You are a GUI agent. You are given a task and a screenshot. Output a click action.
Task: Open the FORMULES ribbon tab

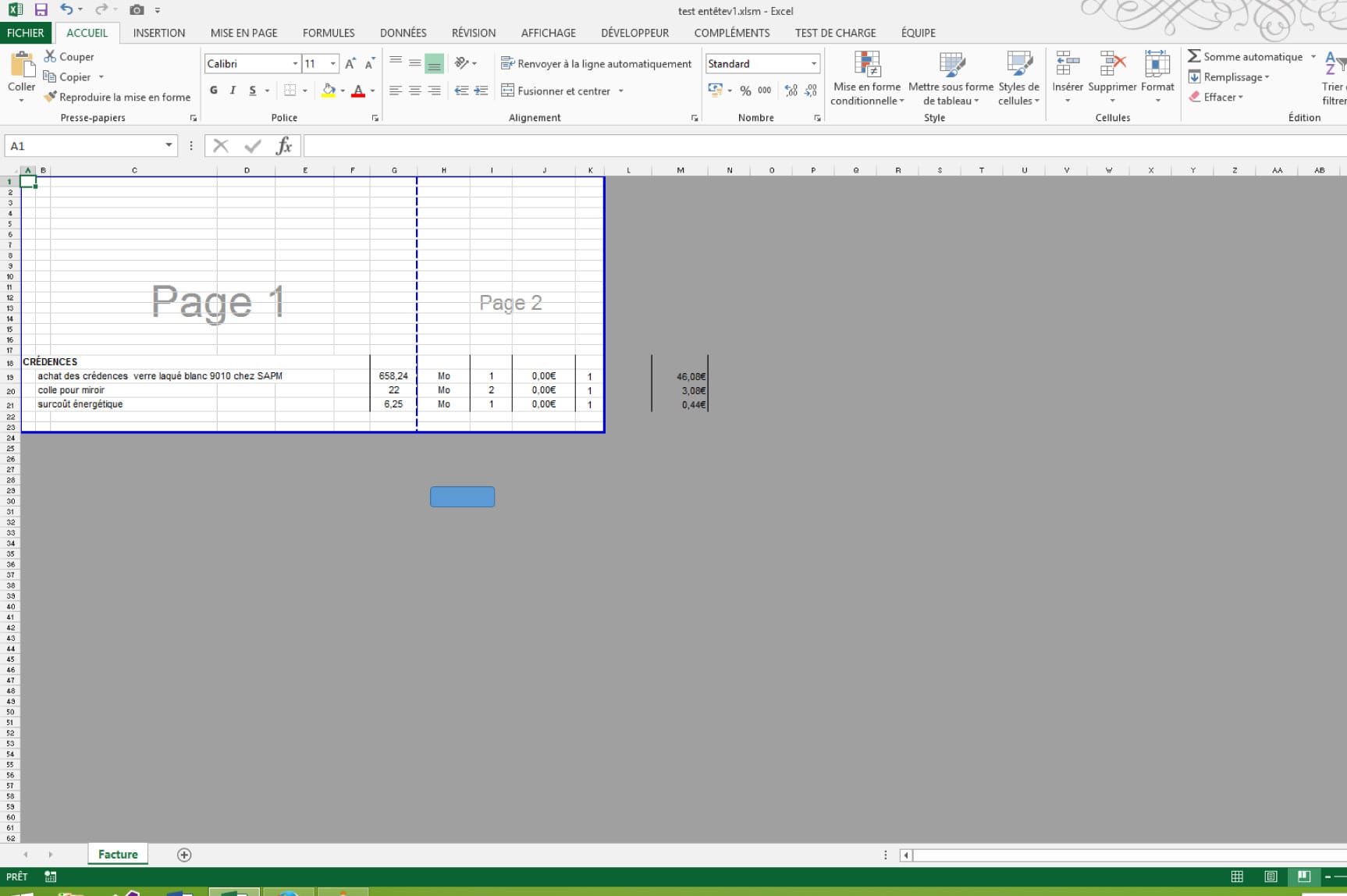328,33
